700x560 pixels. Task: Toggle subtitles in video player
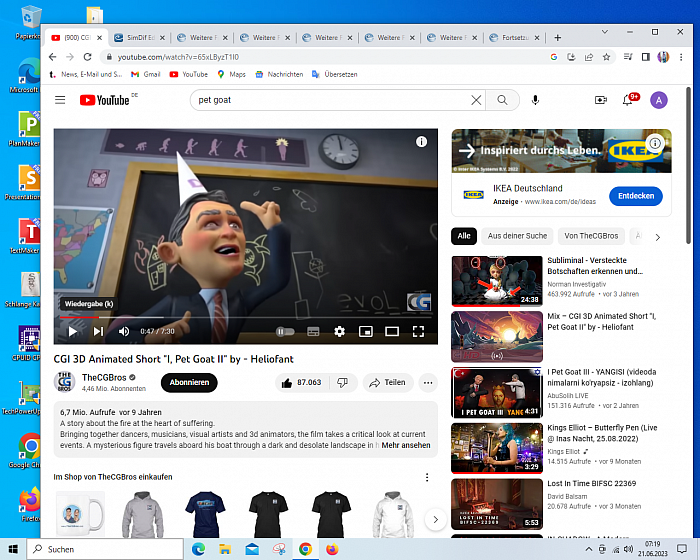tap(313, 331)
